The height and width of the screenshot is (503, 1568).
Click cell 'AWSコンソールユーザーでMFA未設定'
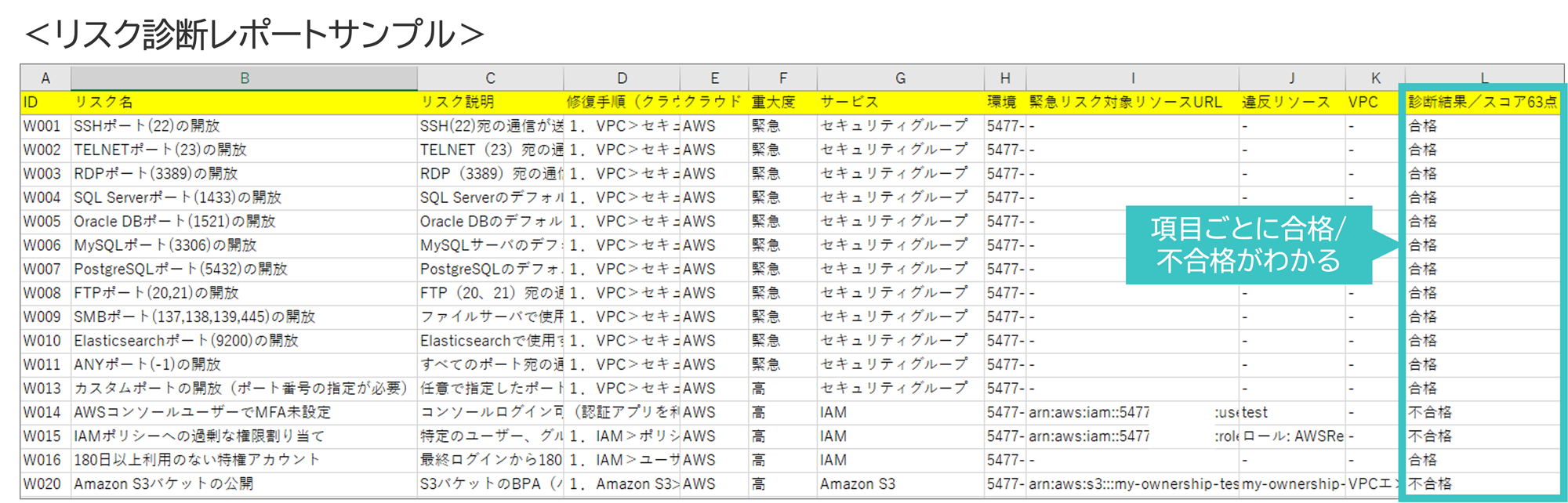point(244,413)
